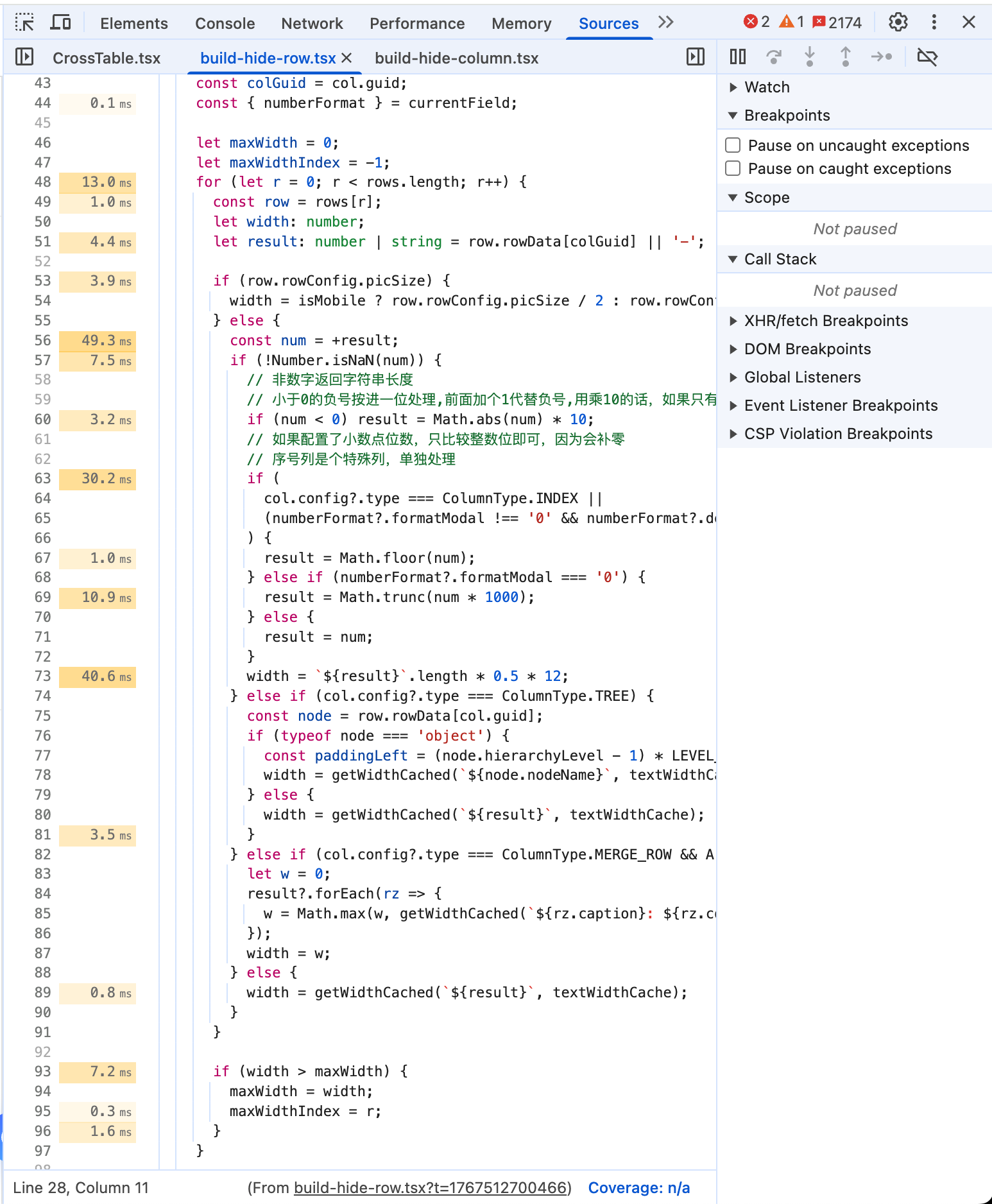The image size is (992, 1204).
Task: Switch to the Network tab
Action: click(x=312, y=24)
